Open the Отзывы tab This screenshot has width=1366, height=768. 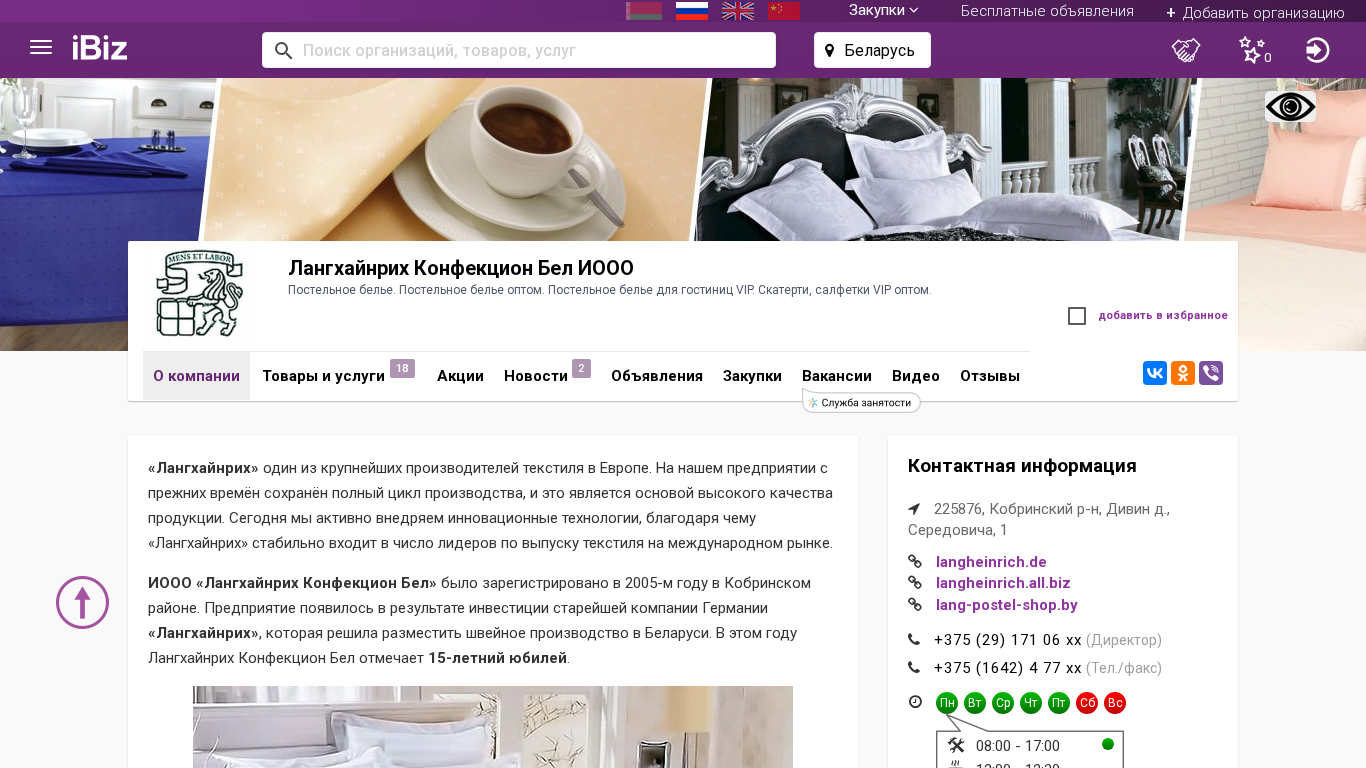pyautogui.click(x=990, y=376)
